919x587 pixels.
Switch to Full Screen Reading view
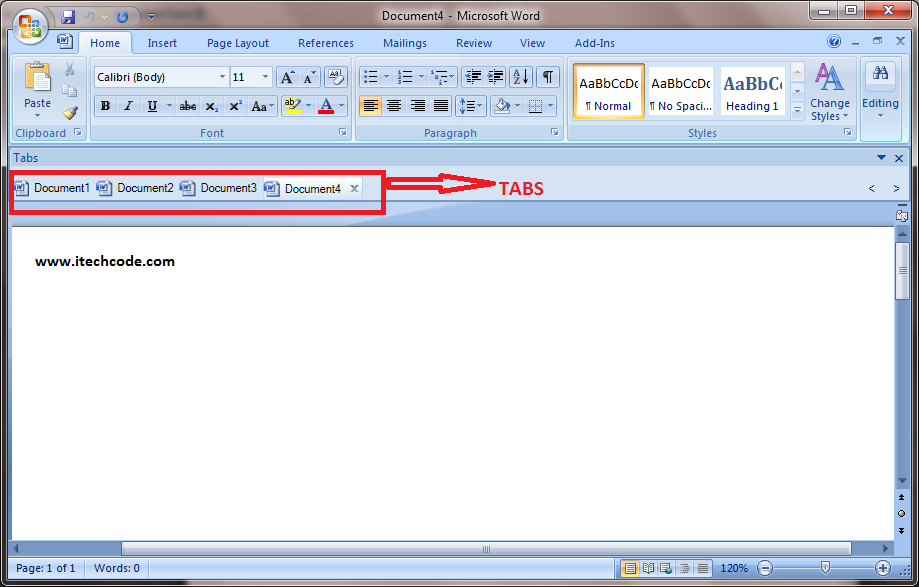[x=648, y=568]
